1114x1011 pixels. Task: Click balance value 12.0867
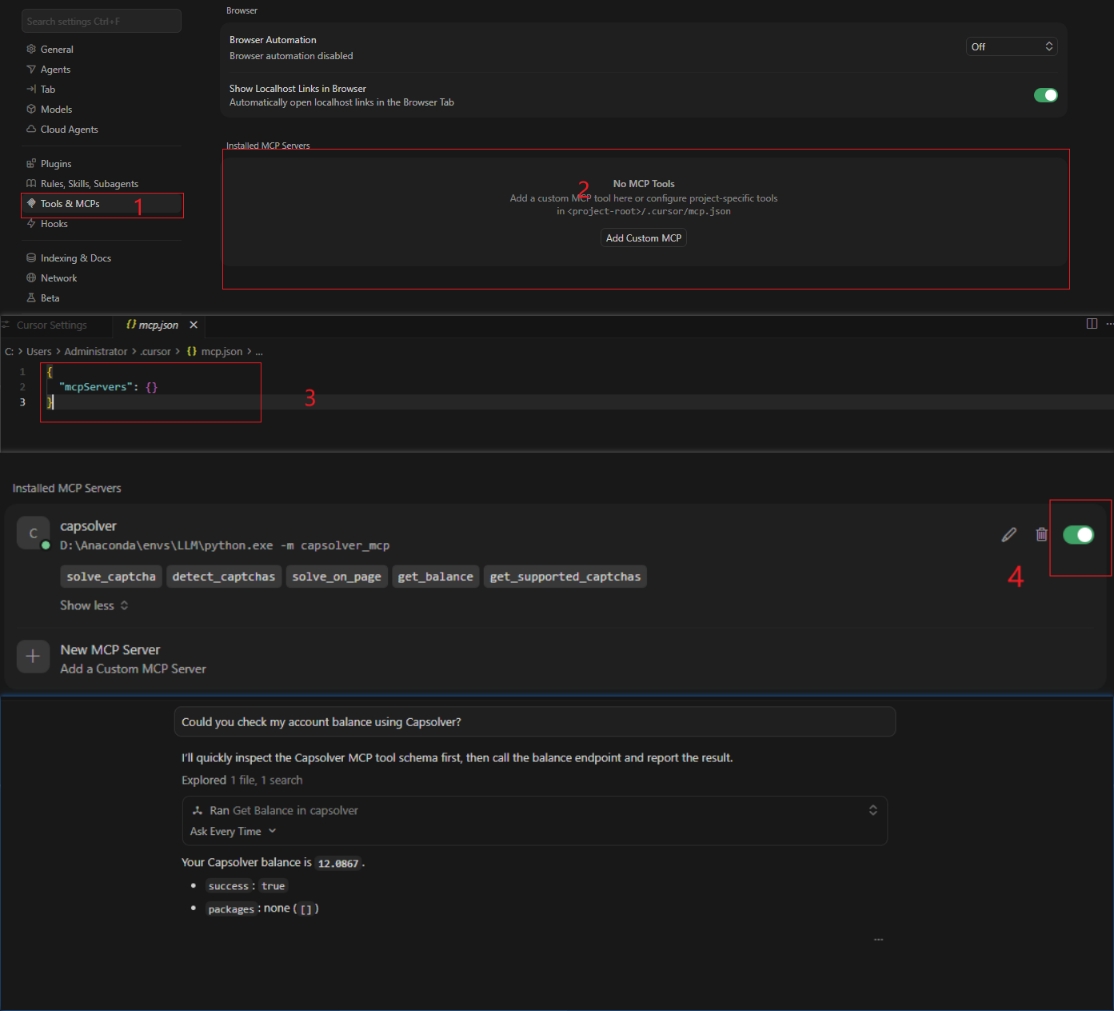point(338,863)
